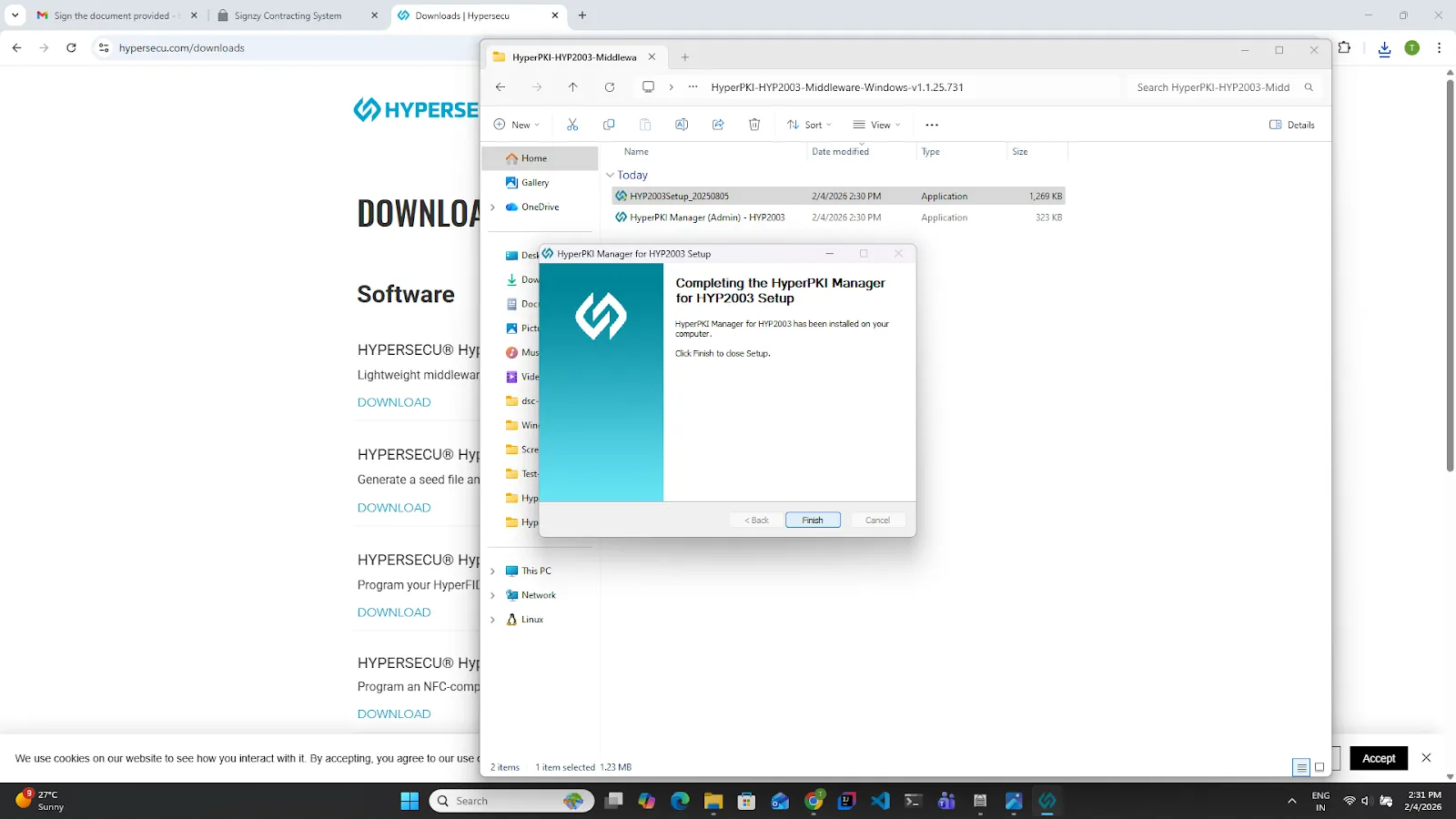1456x819 pixels.
Task: Click the first DOWNLOAD link under Lightweight middleware
Action: coord(394,402)
